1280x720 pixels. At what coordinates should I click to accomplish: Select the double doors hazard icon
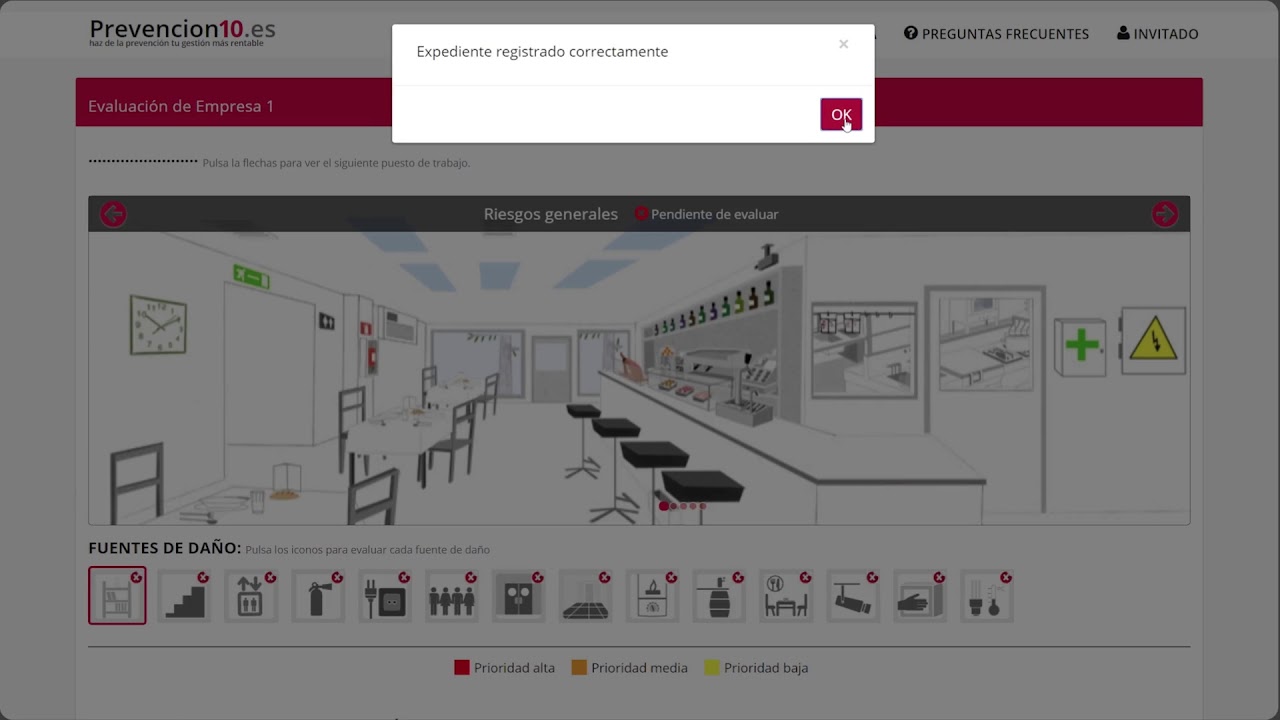tap(519, 596)
